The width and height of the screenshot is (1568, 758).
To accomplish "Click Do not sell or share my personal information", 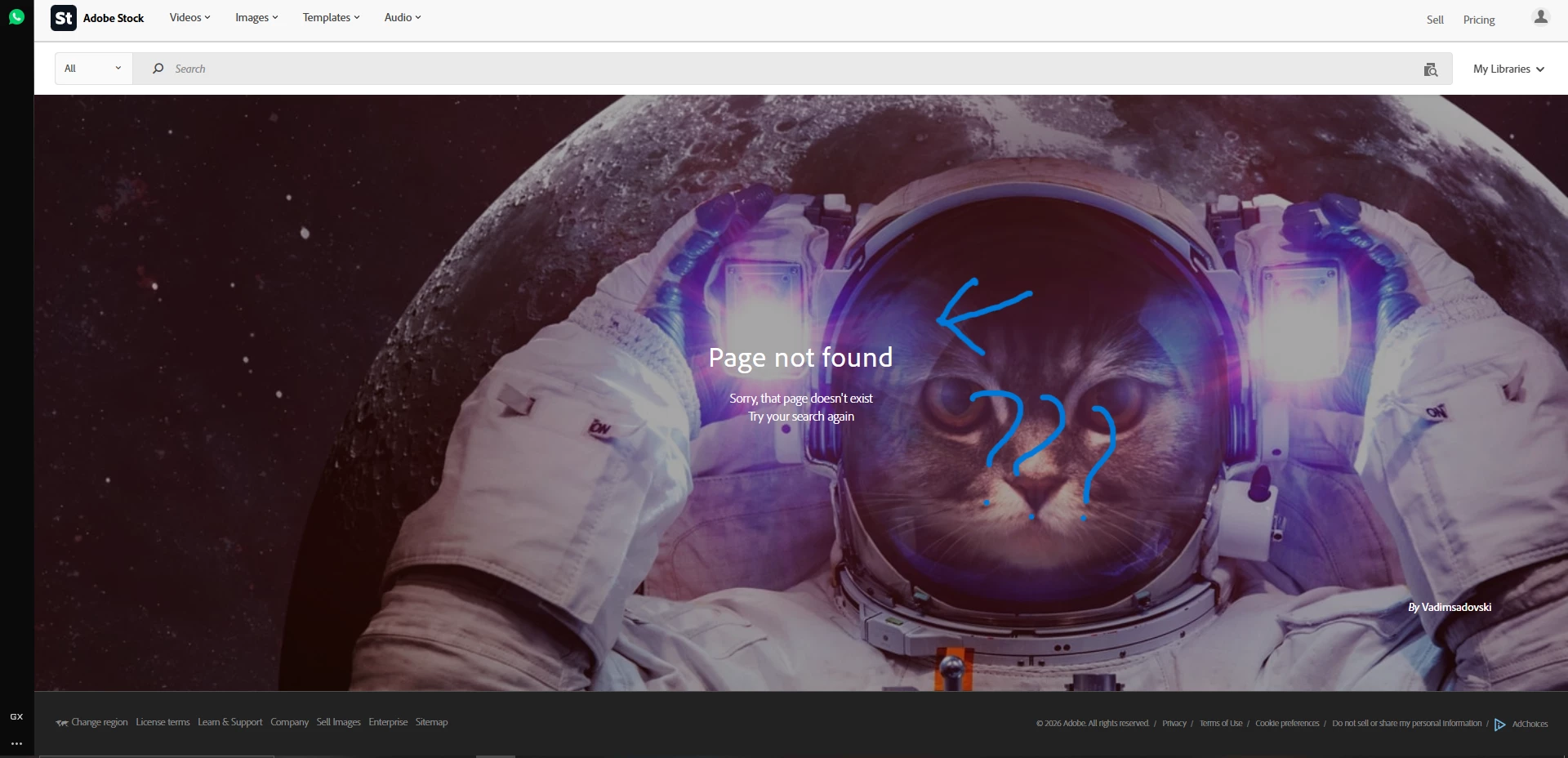I will [1407, 724].
